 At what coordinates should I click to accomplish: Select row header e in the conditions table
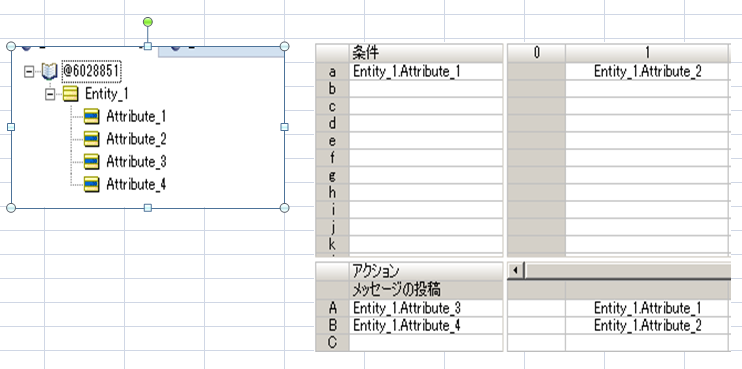pos(332,141)
